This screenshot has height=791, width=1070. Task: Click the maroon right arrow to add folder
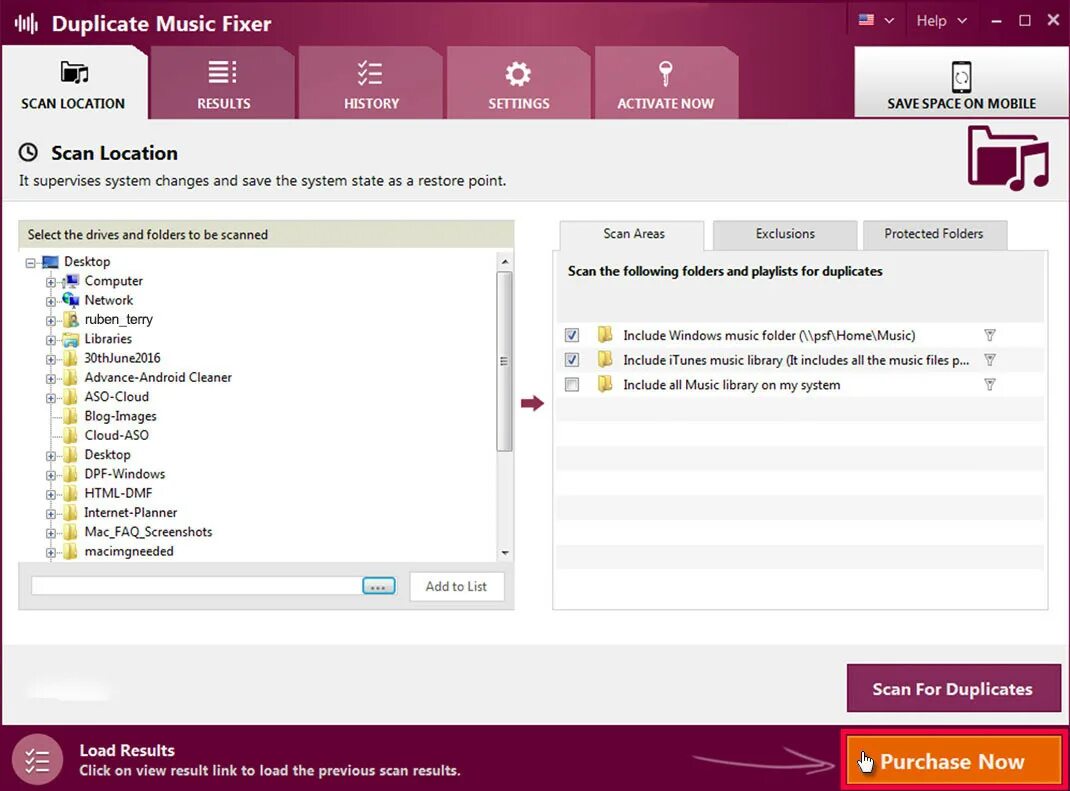click(532, 403)
